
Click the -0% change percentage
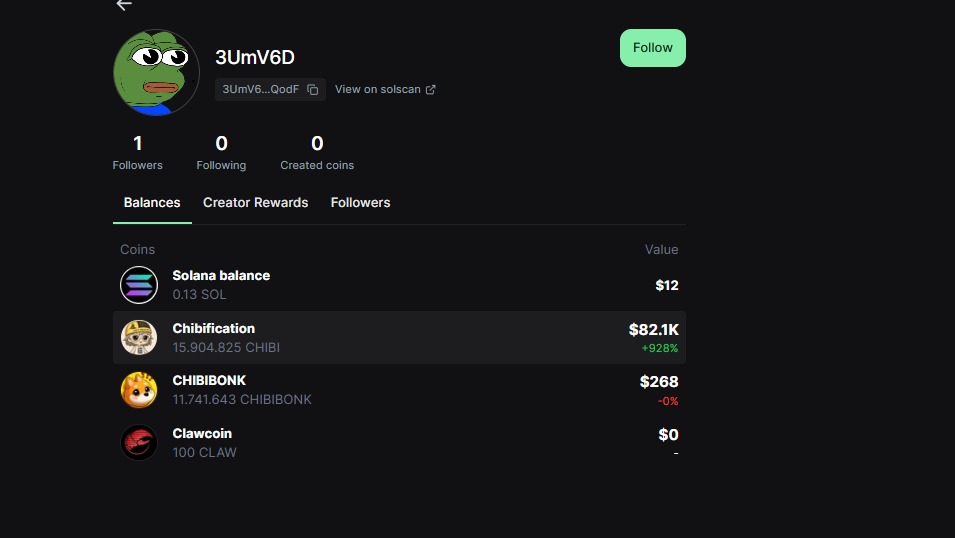click(x=668, y=401)
